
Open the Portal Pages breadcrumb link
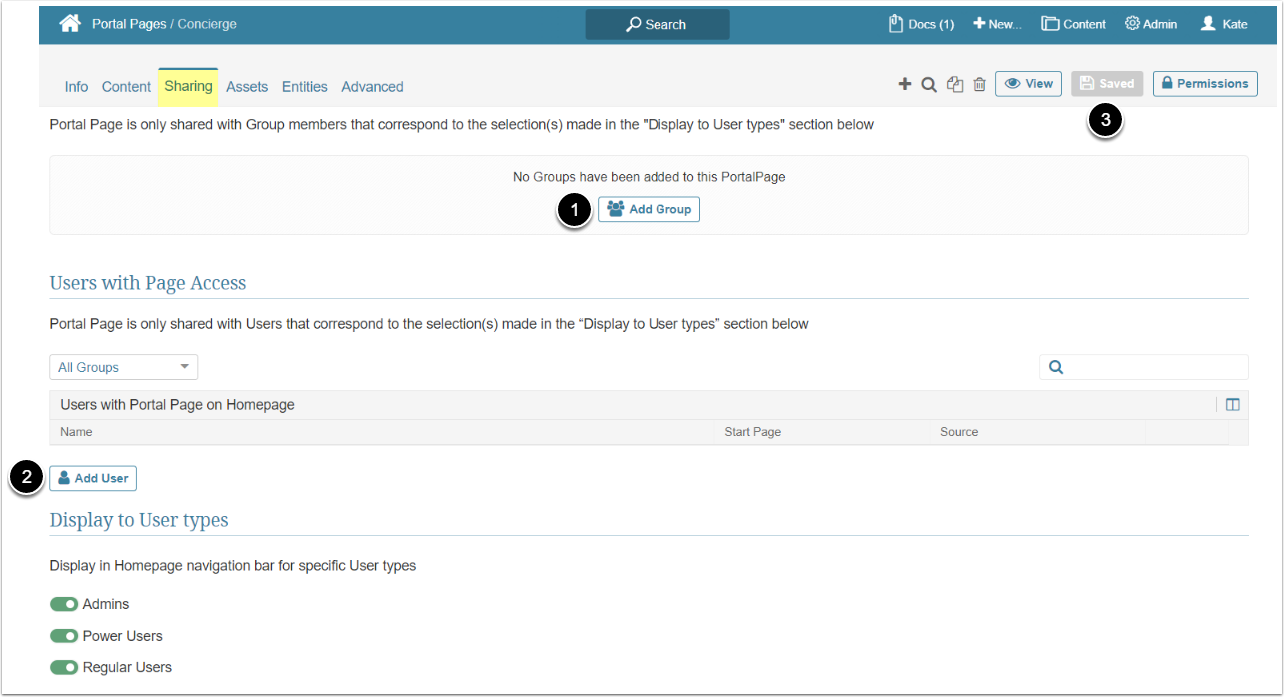(x=130, y=24)
